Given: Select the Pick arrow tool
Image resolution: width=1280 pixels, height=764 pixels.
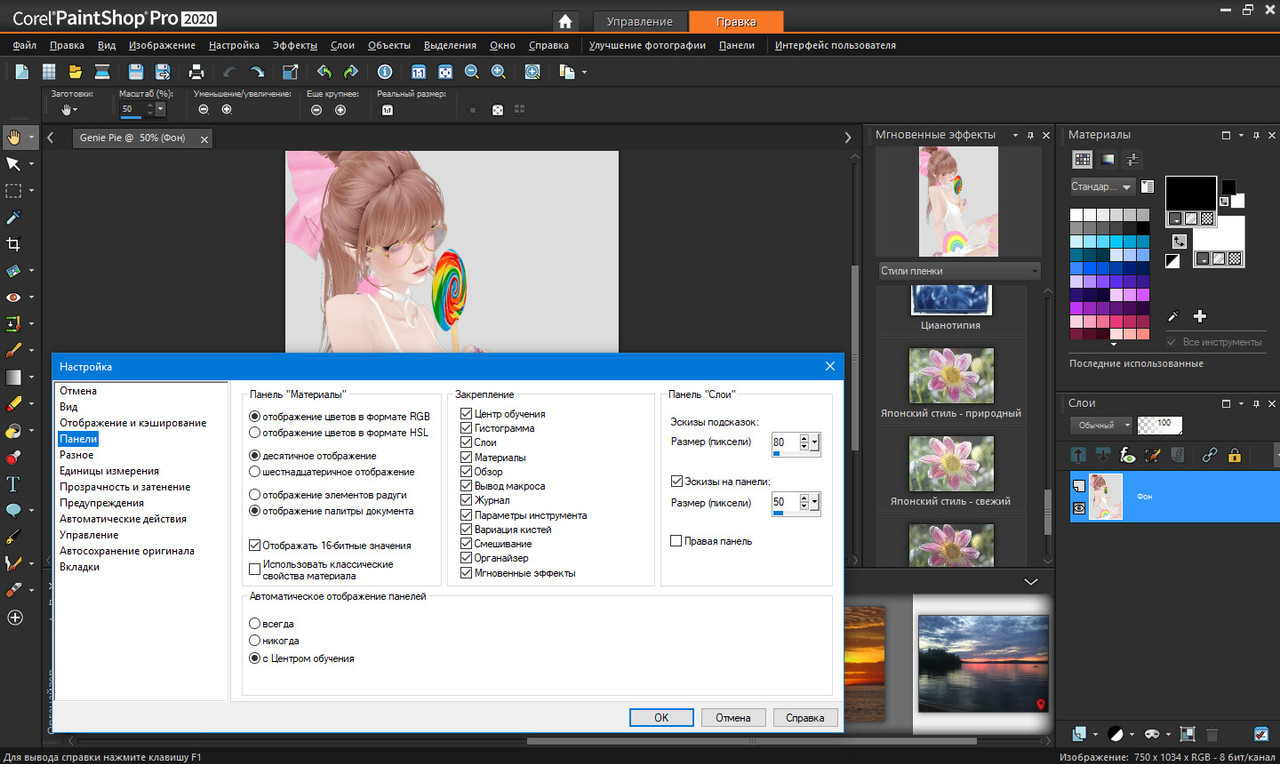Looking at the screenshot, I should [x=14, y=164].
